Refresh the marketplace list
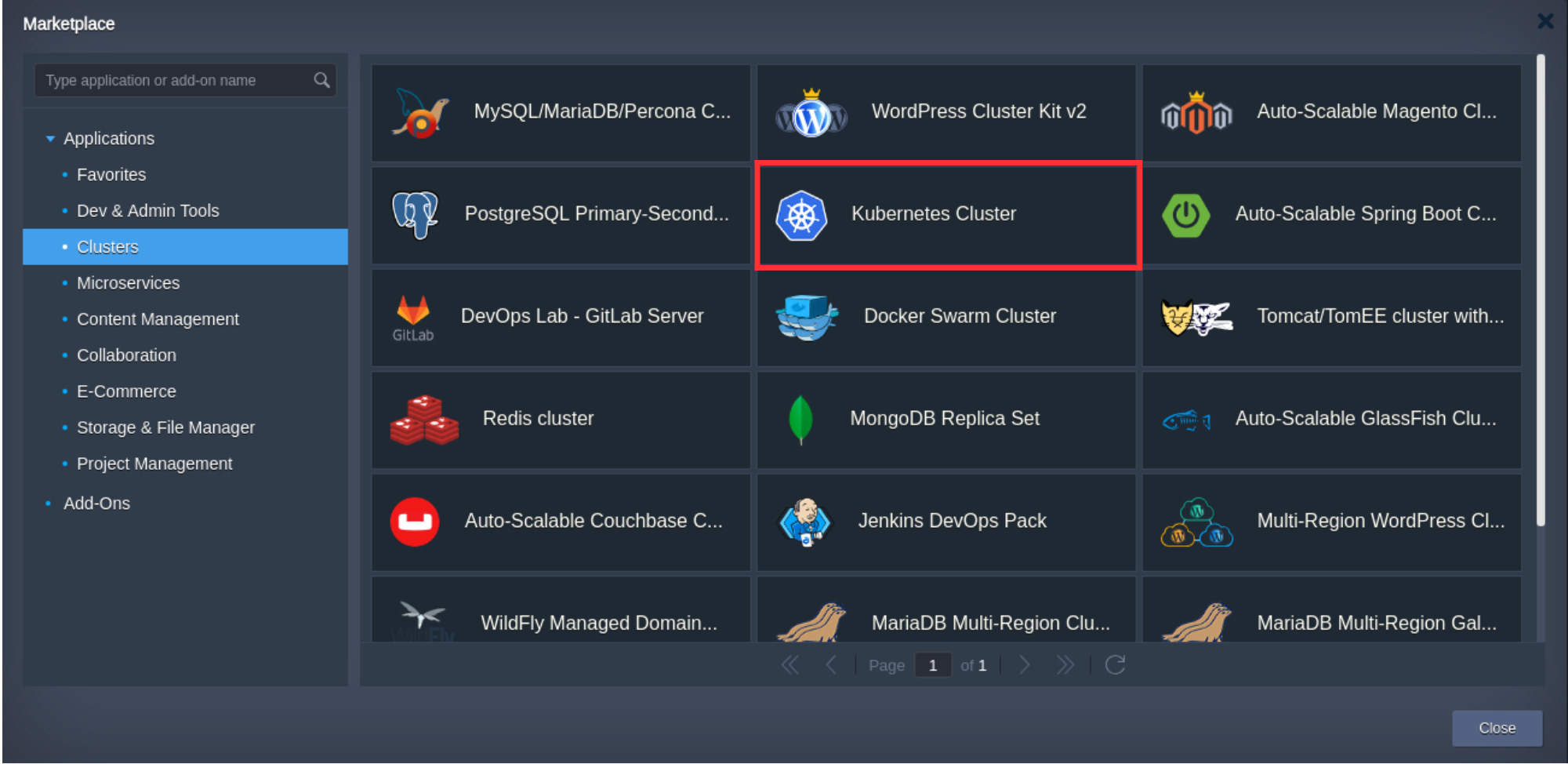 pyautogui.click(x=1115, y=665)
